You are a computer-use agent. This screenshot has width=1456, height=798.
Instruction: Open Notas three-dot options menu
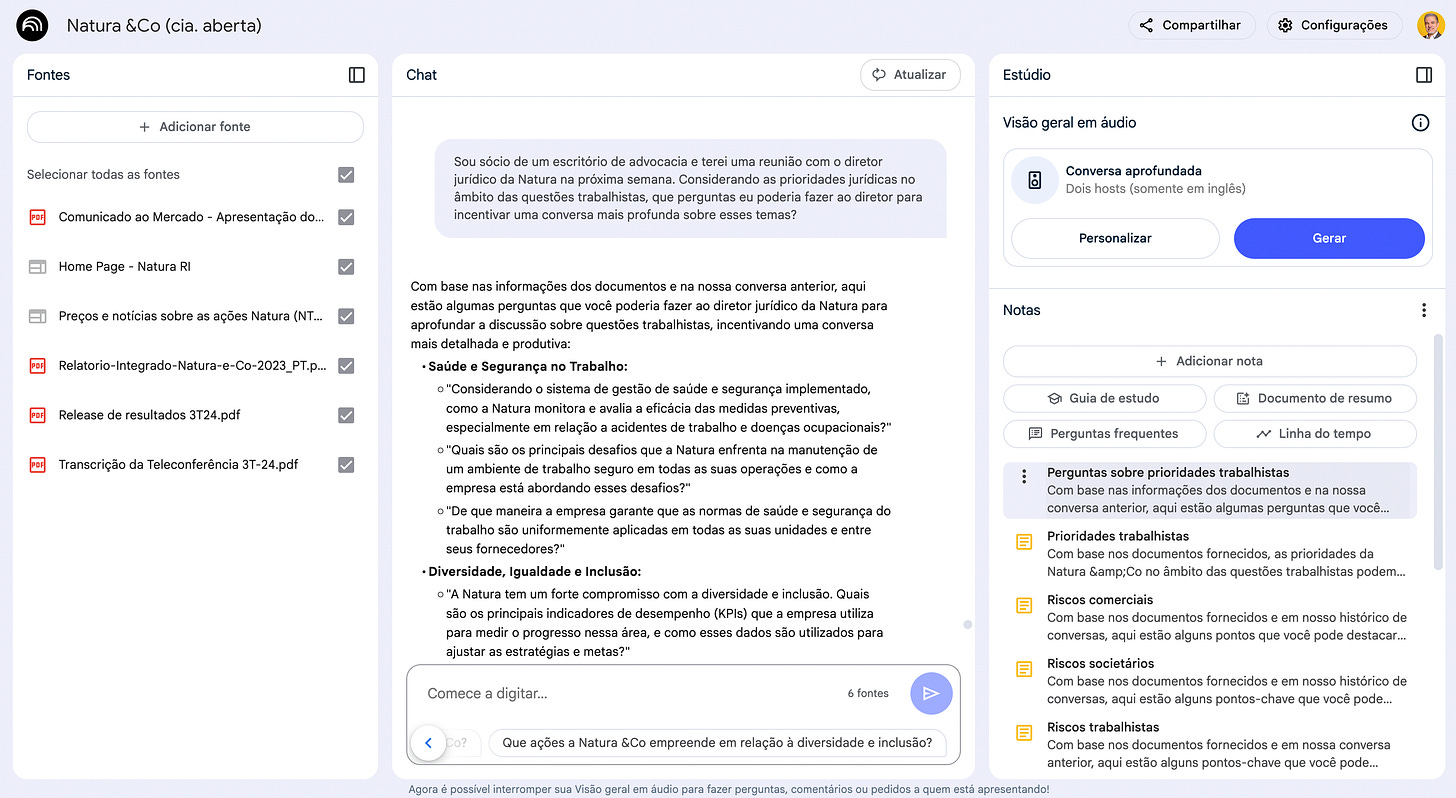click(1424, 310)
